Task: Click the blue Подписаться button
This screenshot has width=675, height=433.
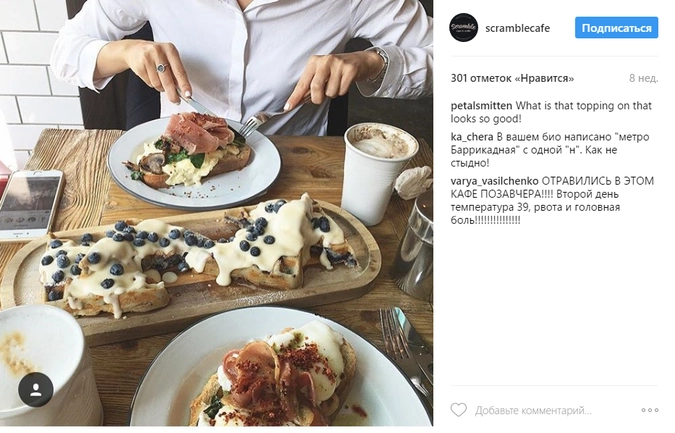Action: 616,28
